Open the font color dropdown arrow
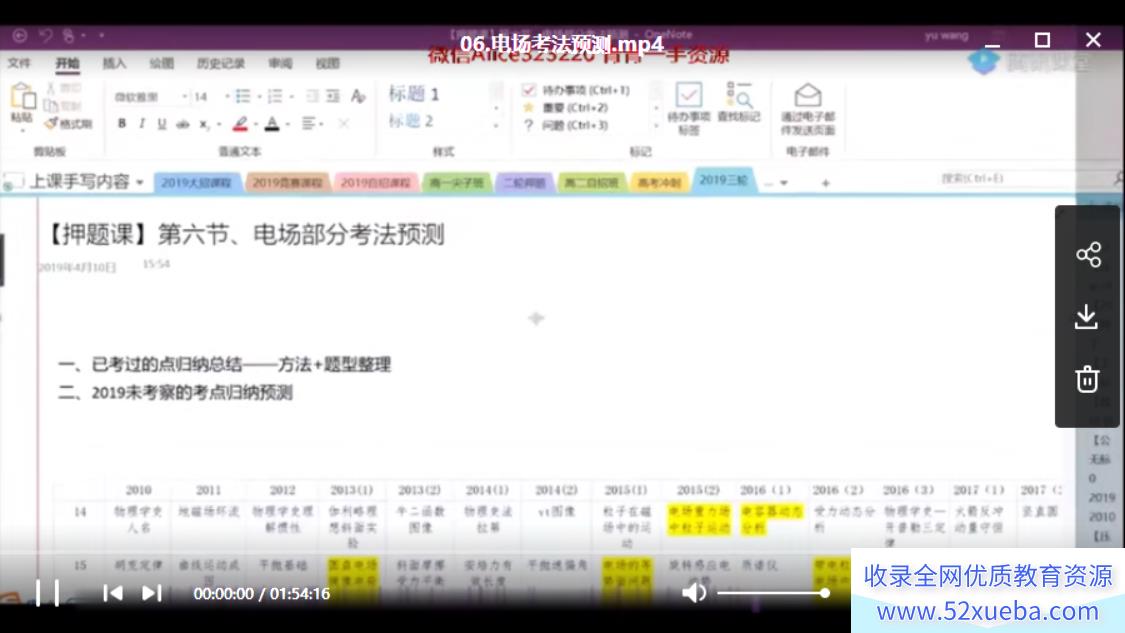Screen dimensions: 1125x633 288,124
